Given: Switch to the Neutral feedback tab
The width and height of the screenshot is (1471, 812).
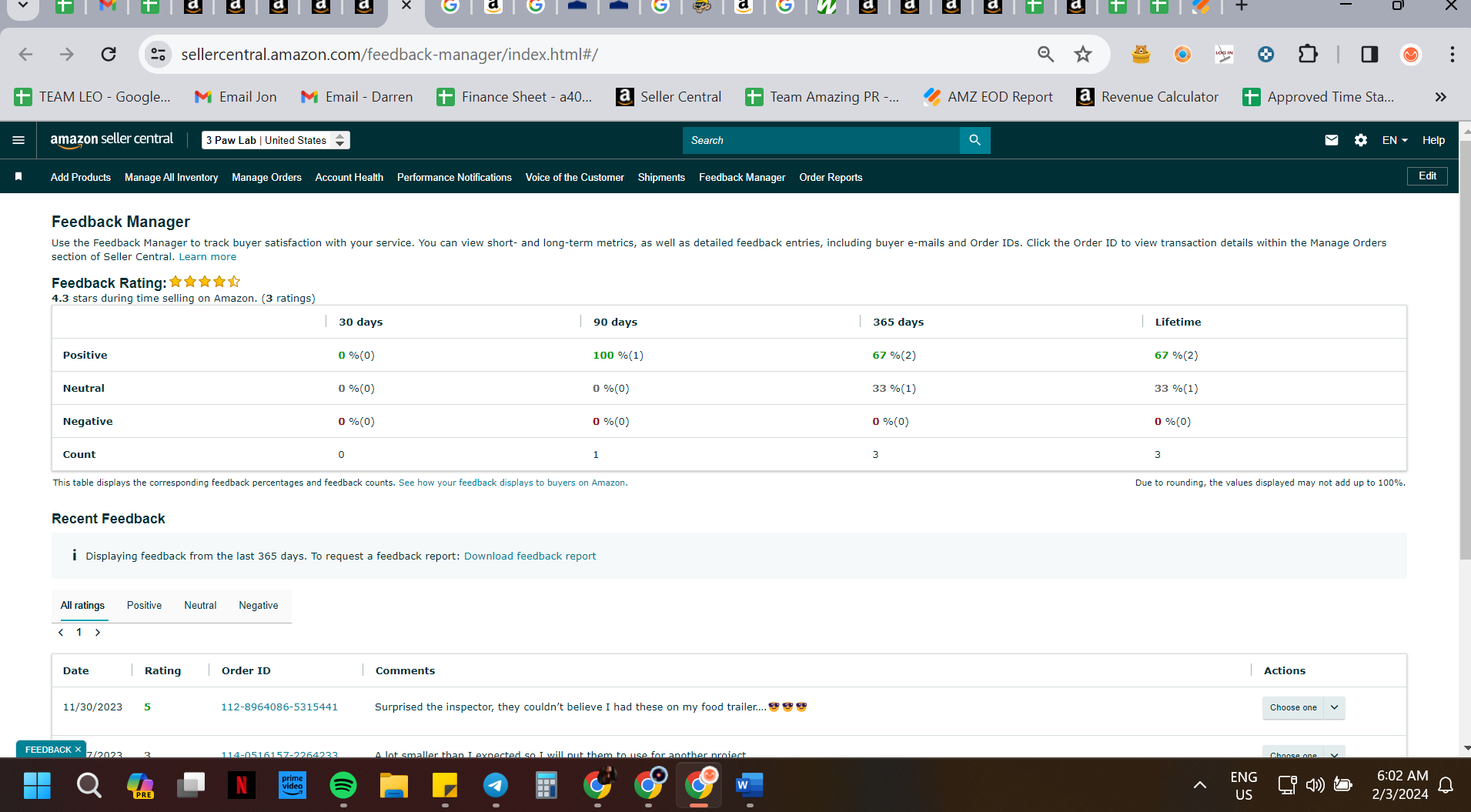Looking at the screenshot, I should (200, 606).
